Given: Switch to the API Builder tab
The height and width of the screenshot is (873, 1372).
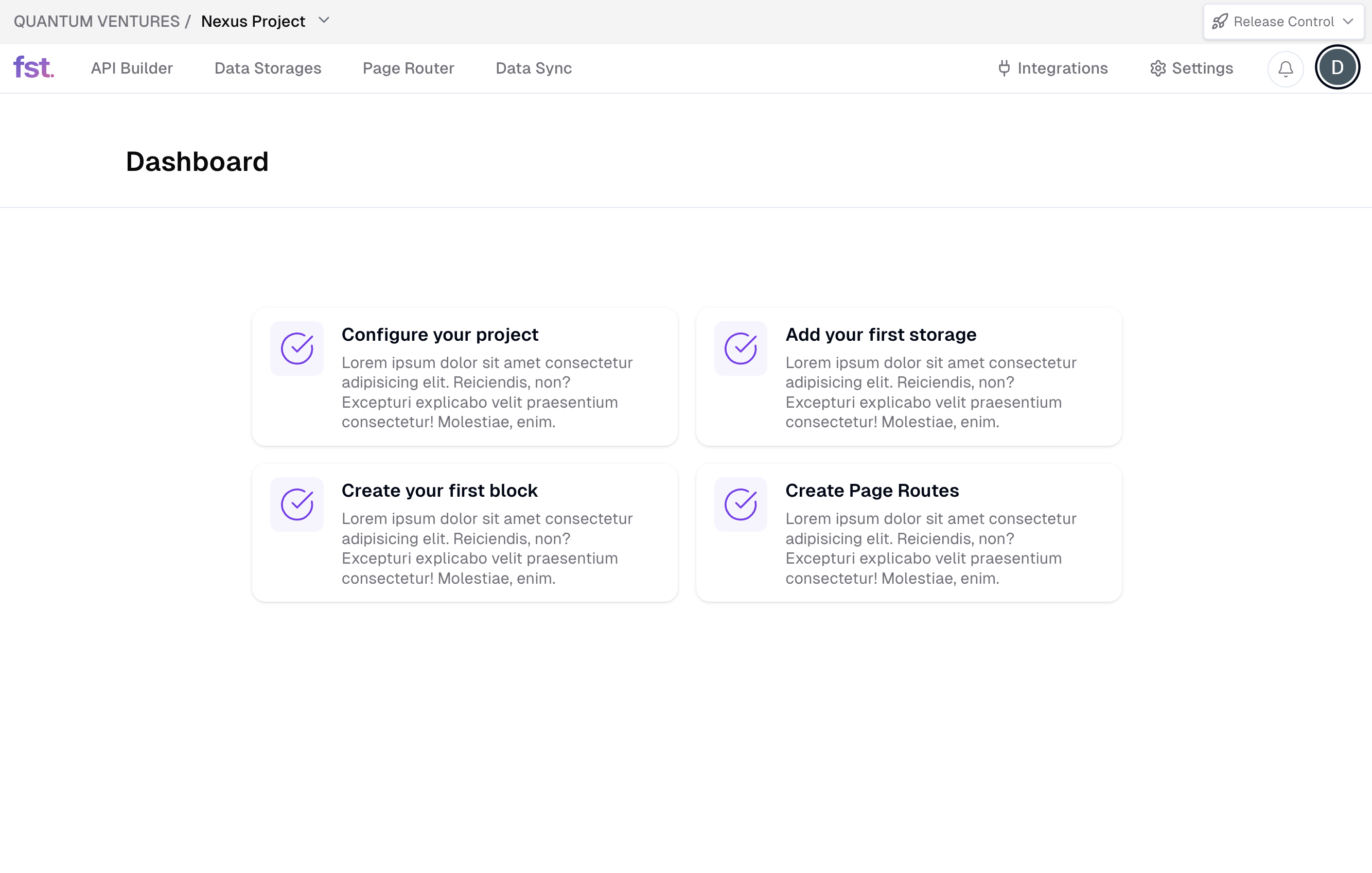Looking at the screenshot, I should click(x=132, y=68).
